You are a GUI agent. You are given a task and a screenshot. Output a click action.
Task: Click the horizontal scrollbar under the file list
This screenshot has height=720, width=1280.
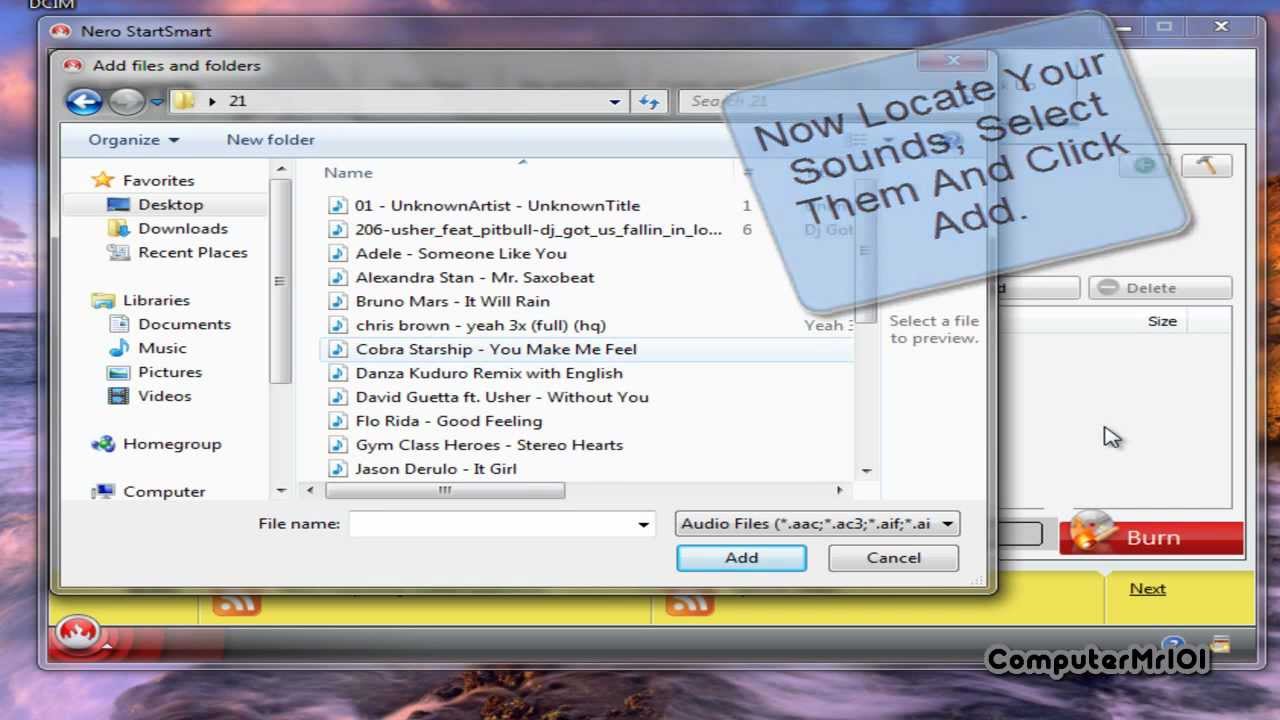(445, 490)
